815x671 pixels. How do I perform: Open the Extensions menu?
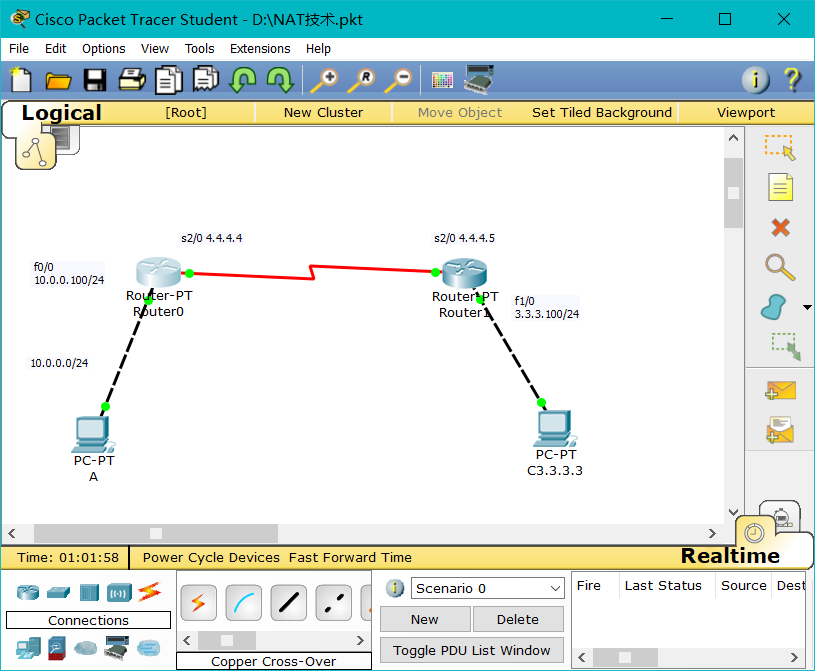(x=260, y=49)
